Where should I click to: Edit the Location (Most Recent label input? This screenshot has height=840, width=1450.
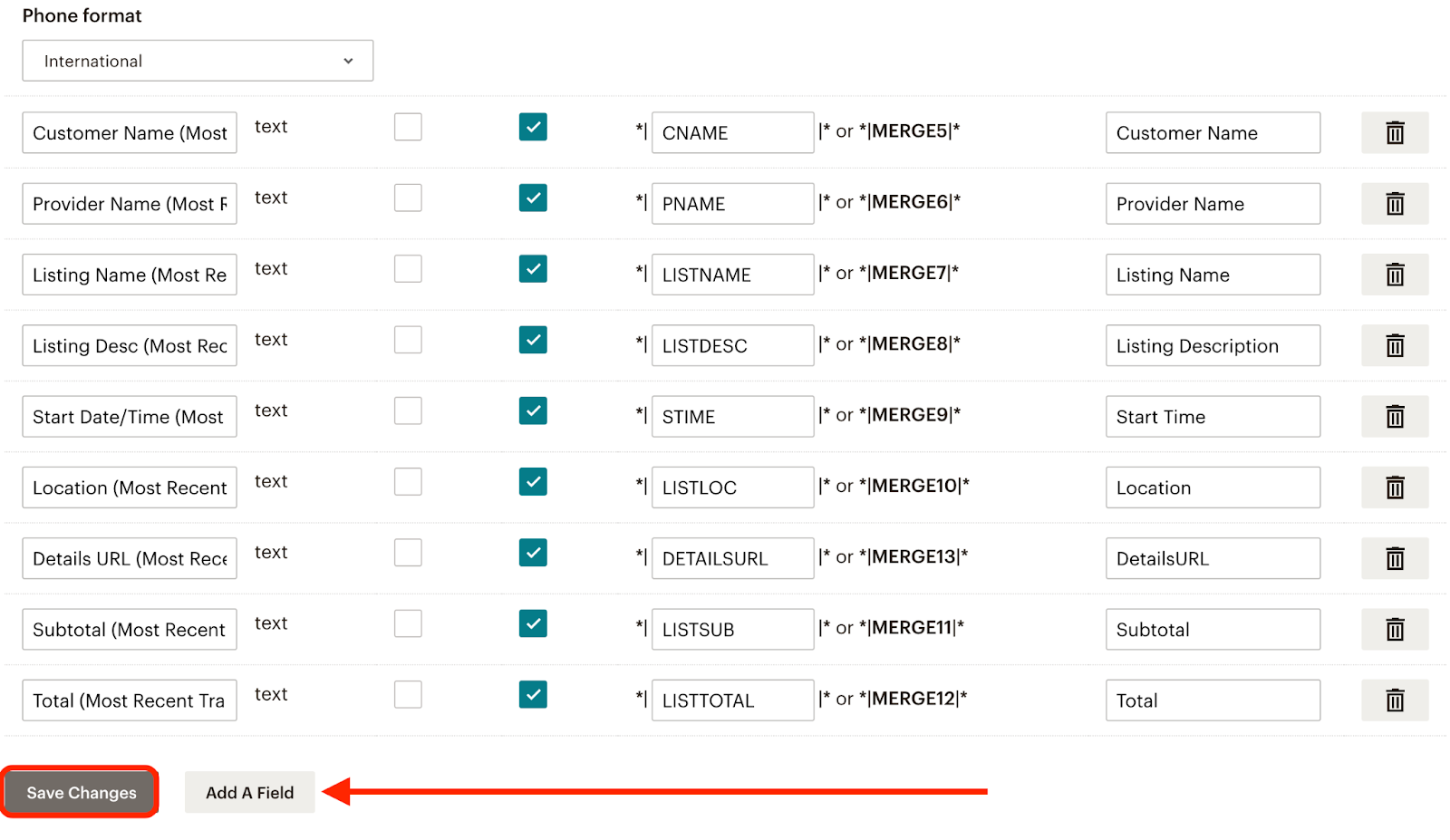(130, 488)
